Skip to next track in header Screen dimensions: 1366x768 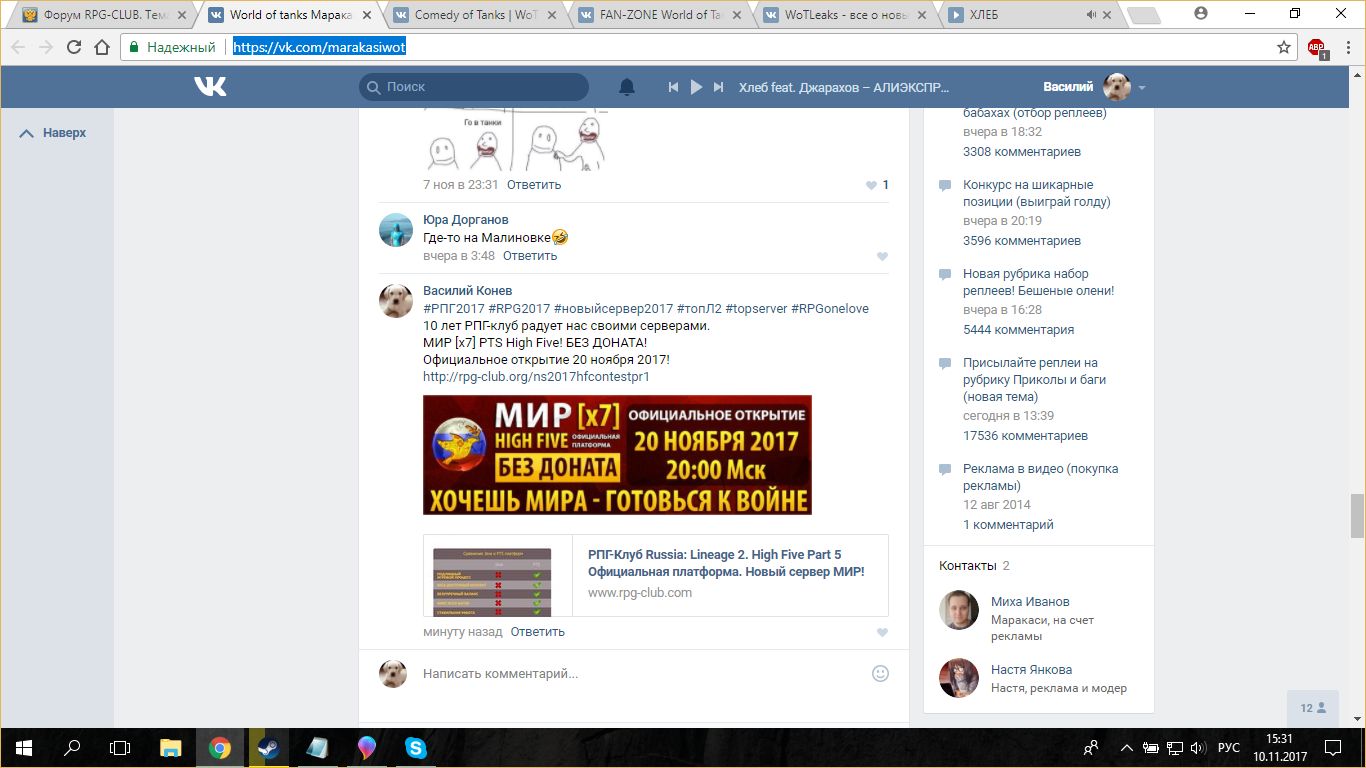(718, 87)
